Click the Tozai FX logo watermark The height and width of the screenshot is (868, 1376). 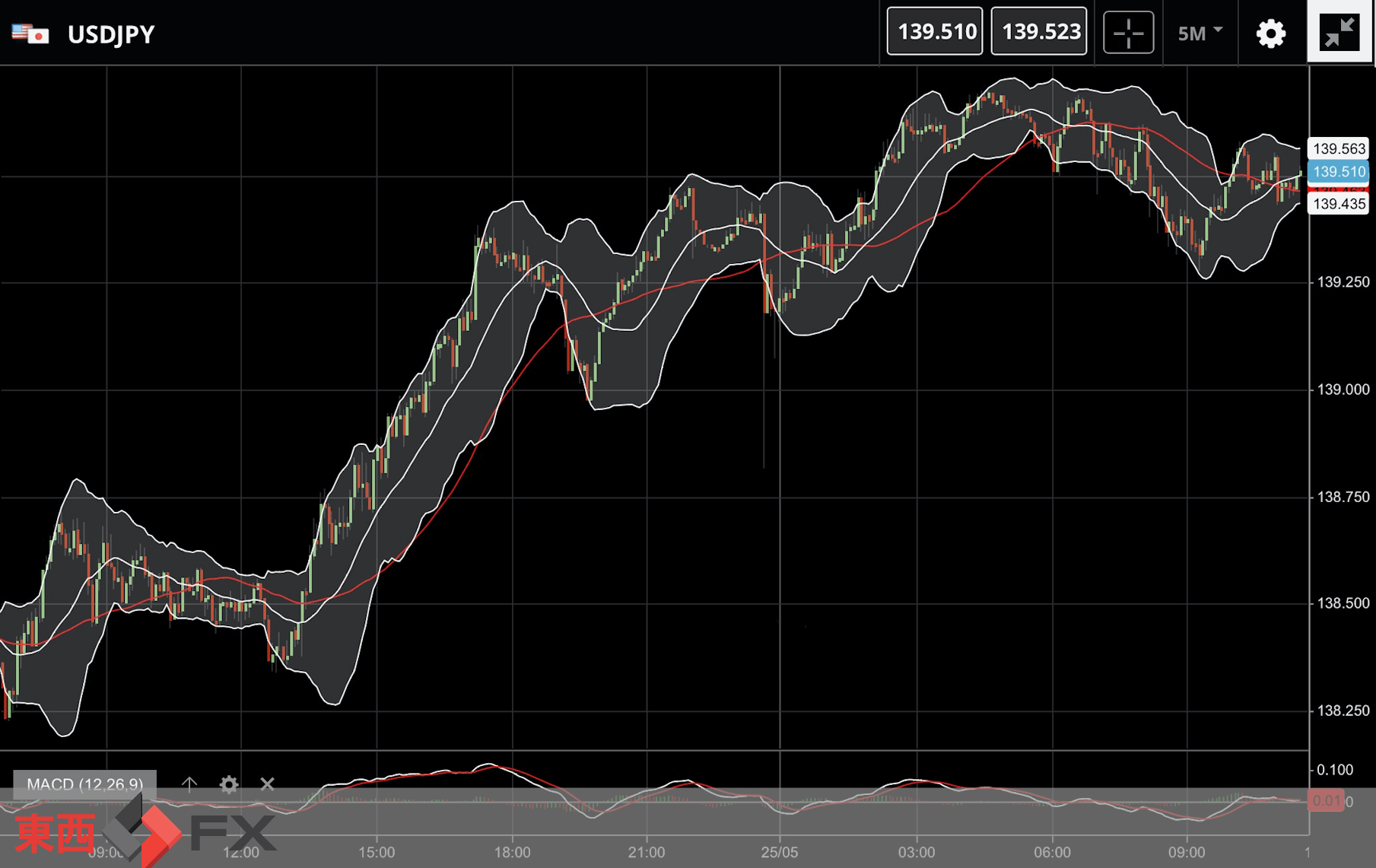point(145,832)
